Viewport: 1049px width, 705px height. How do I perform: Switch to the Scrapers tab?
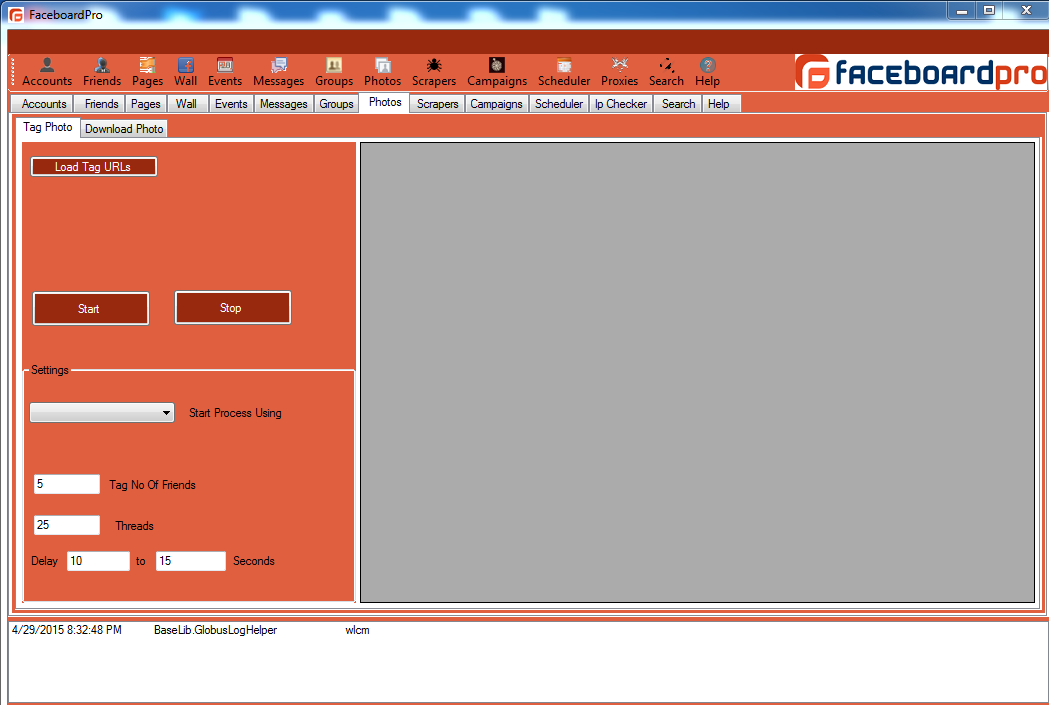[x=438, y=104]
